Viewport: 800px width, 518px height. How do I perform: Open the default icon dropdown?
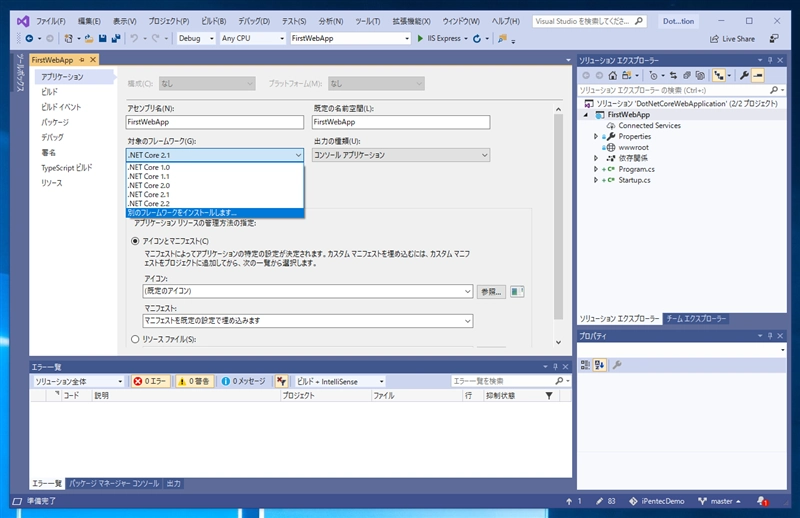[x=308, y=291]
